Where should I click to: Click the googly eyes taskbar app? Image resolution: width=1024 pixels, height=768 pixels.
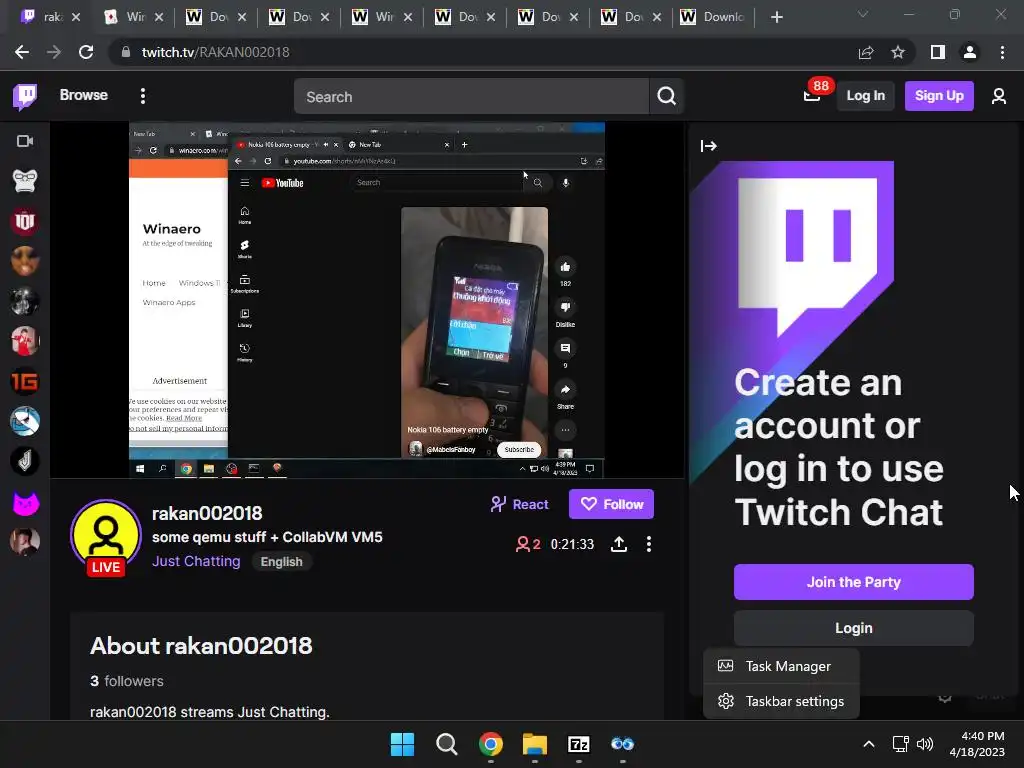pyautogui.click(x=622, y=744)
